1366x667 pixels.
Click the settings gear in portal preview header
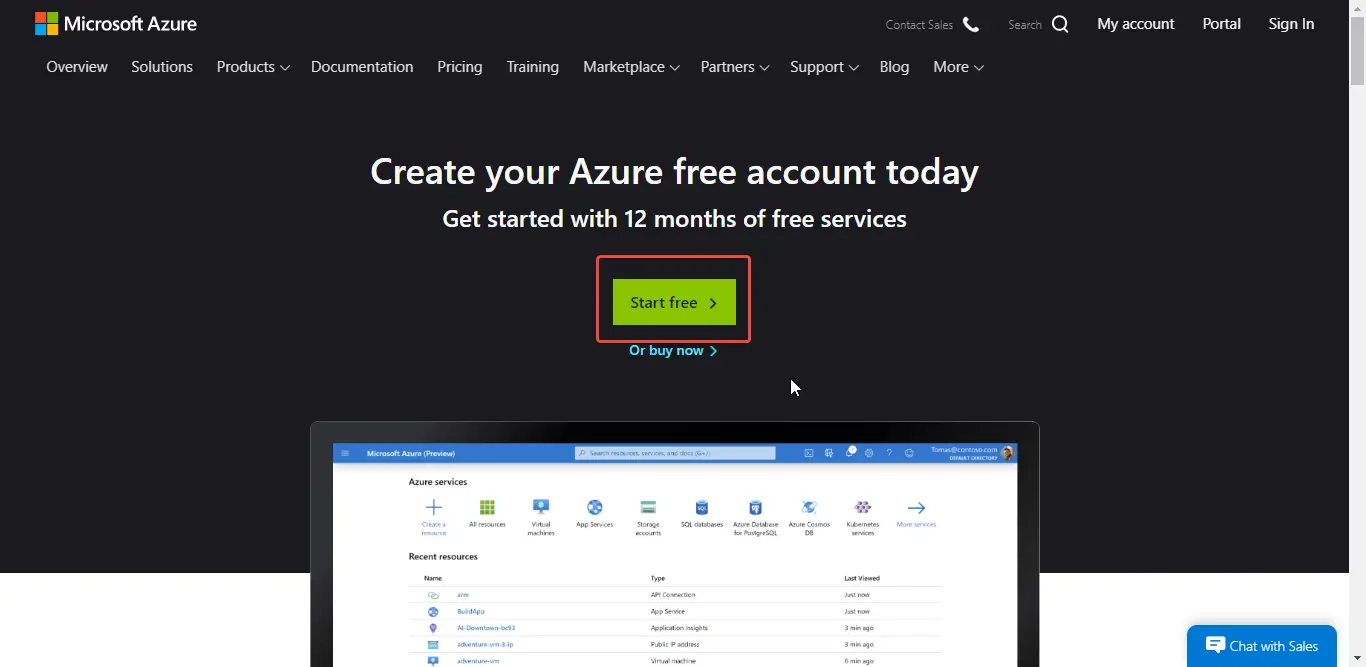pos(869,453)
